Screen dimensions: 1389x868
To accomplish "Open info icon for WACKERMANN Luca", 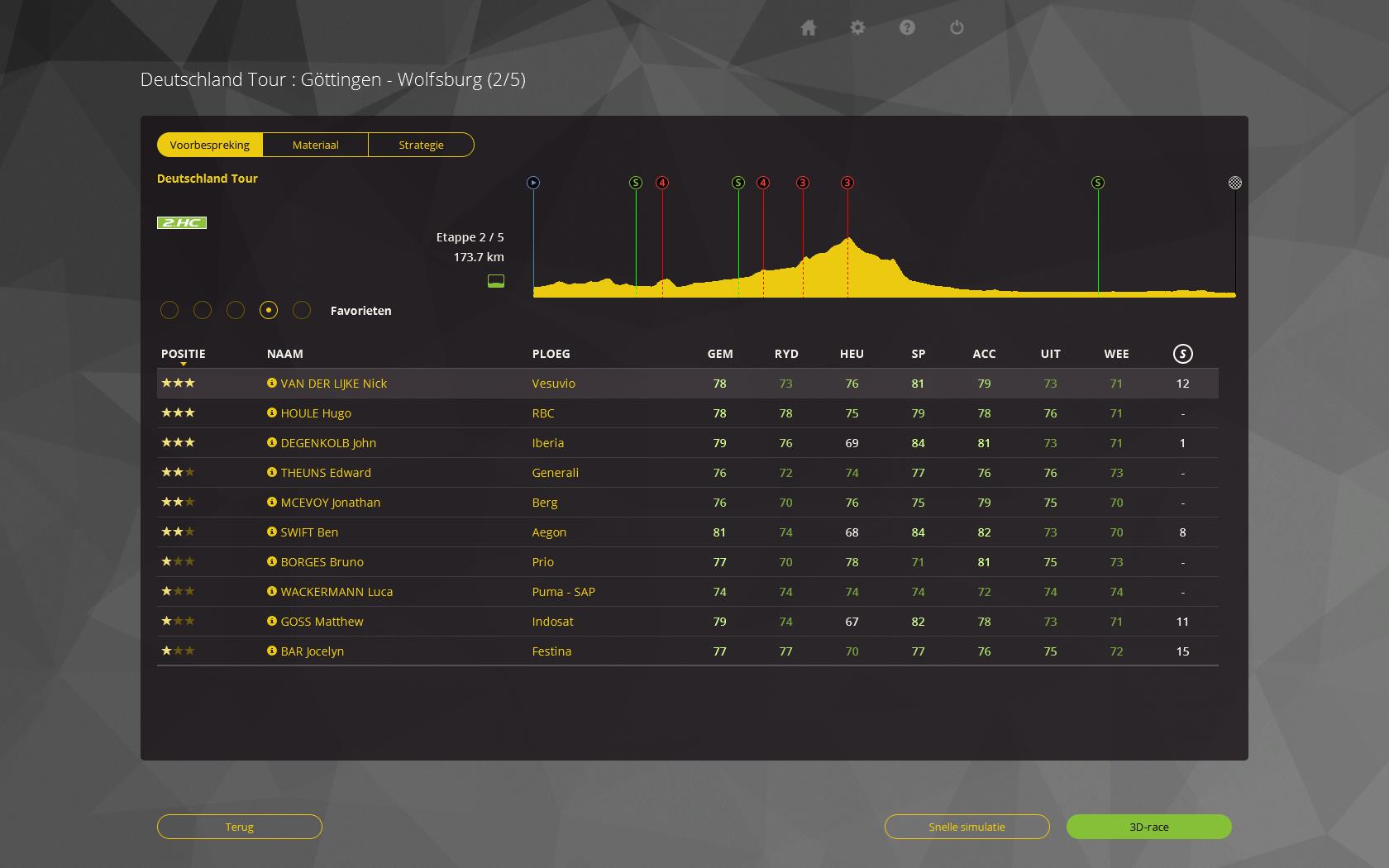I will click(x=272, y=591).
